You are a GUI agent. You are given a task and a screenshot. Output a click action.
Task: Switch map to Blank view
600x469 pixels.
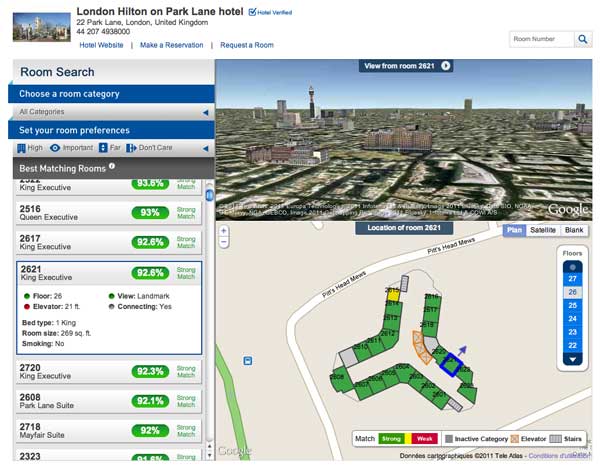[x=574, y=230]
